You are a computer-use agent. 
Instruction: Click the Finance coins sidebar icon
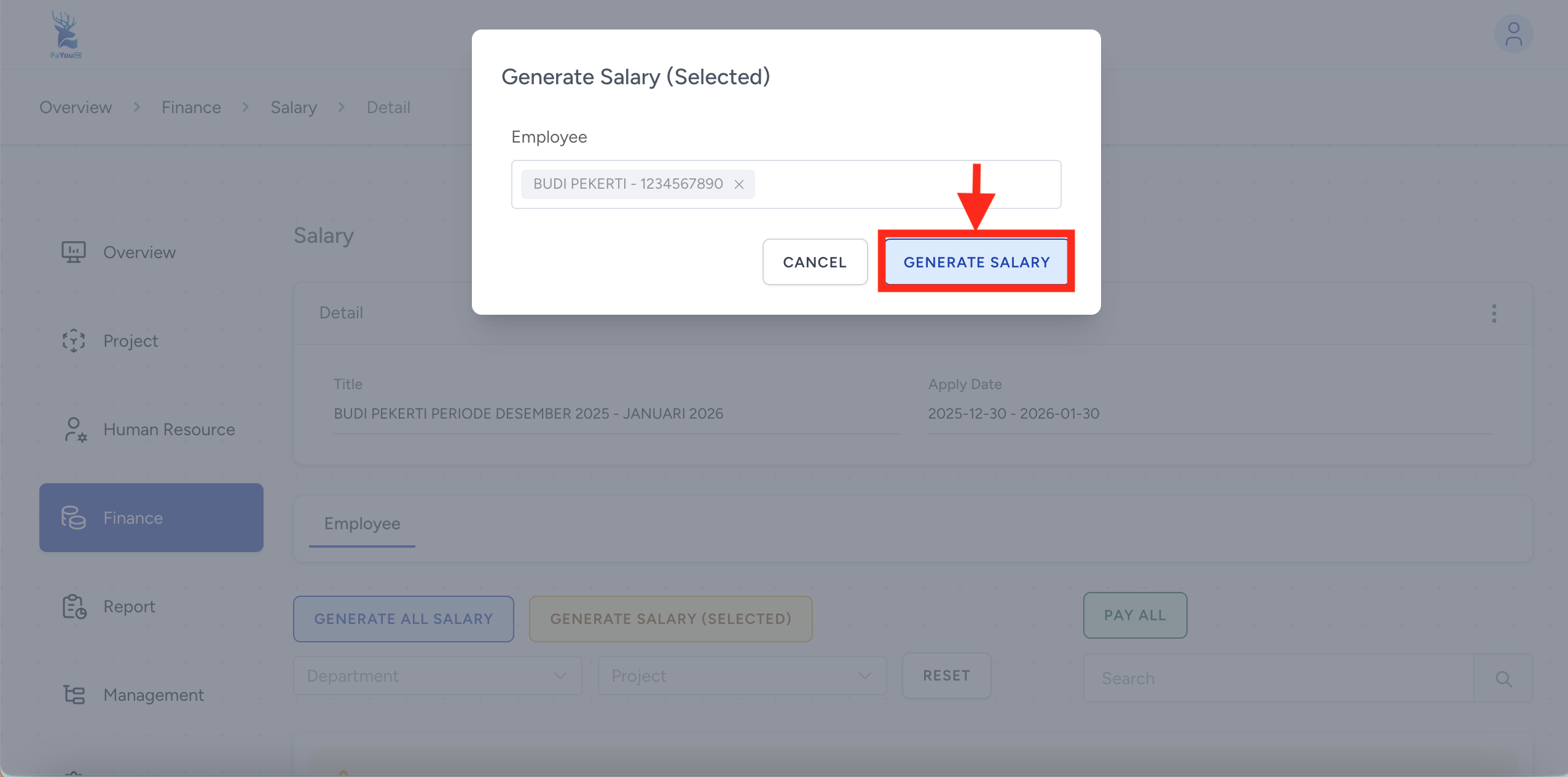click(73, 518)
